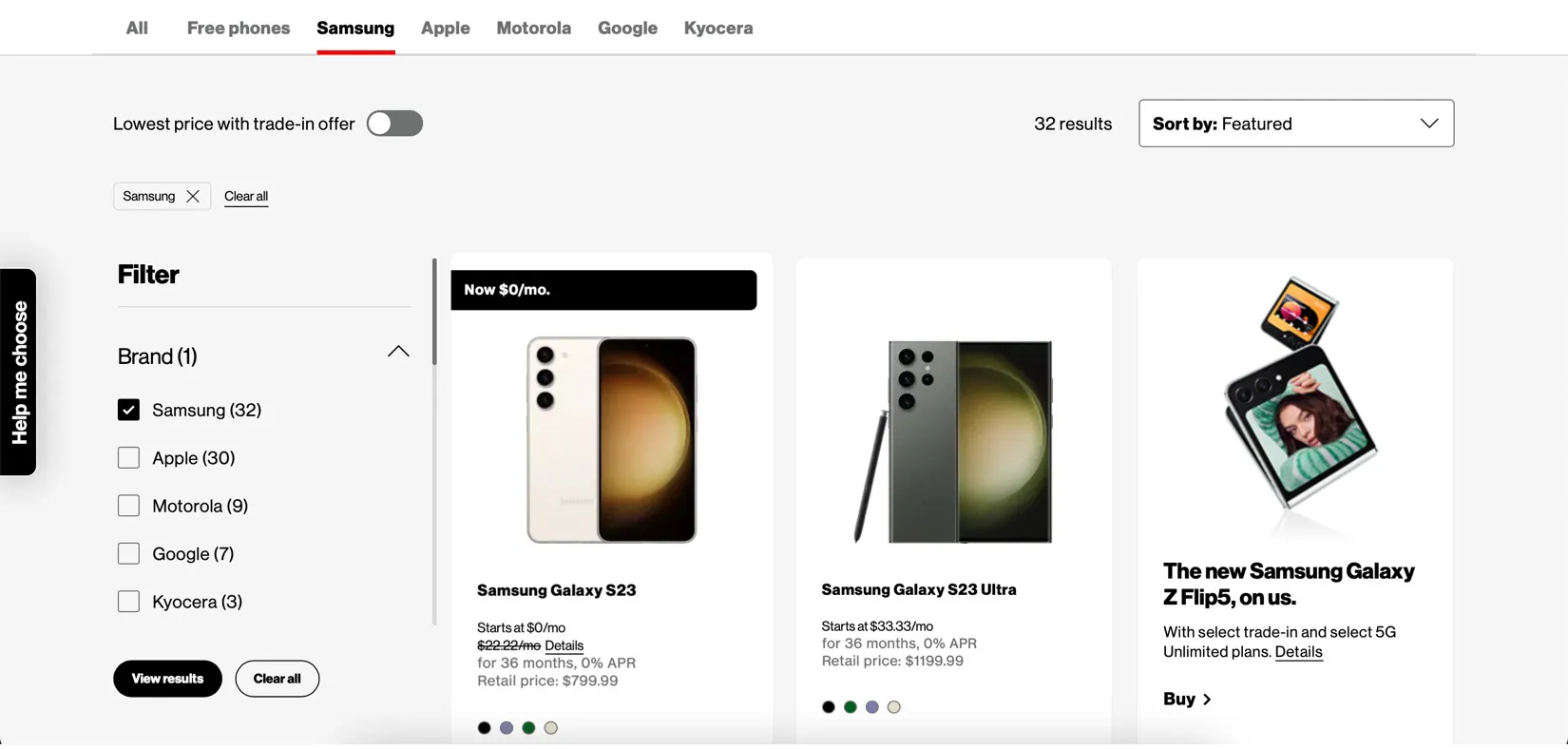Select green color for Galaxy S23 Ultra
The image size is (1568, 749).
coord(851,707)
